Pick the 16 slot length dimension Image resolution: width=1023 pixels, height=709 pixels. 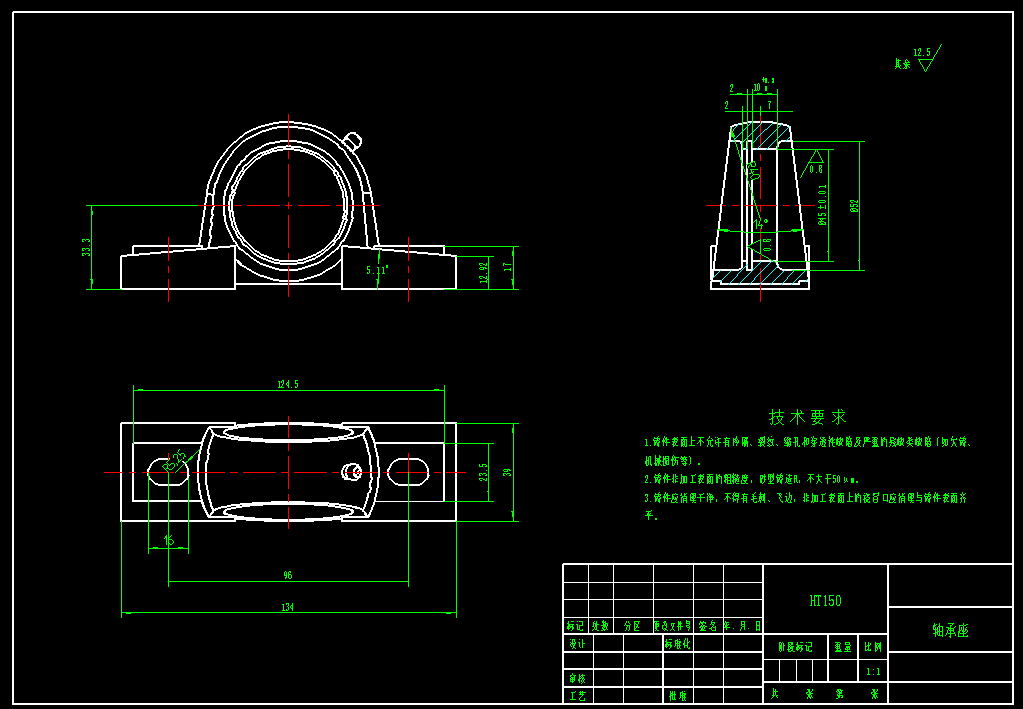169,540
